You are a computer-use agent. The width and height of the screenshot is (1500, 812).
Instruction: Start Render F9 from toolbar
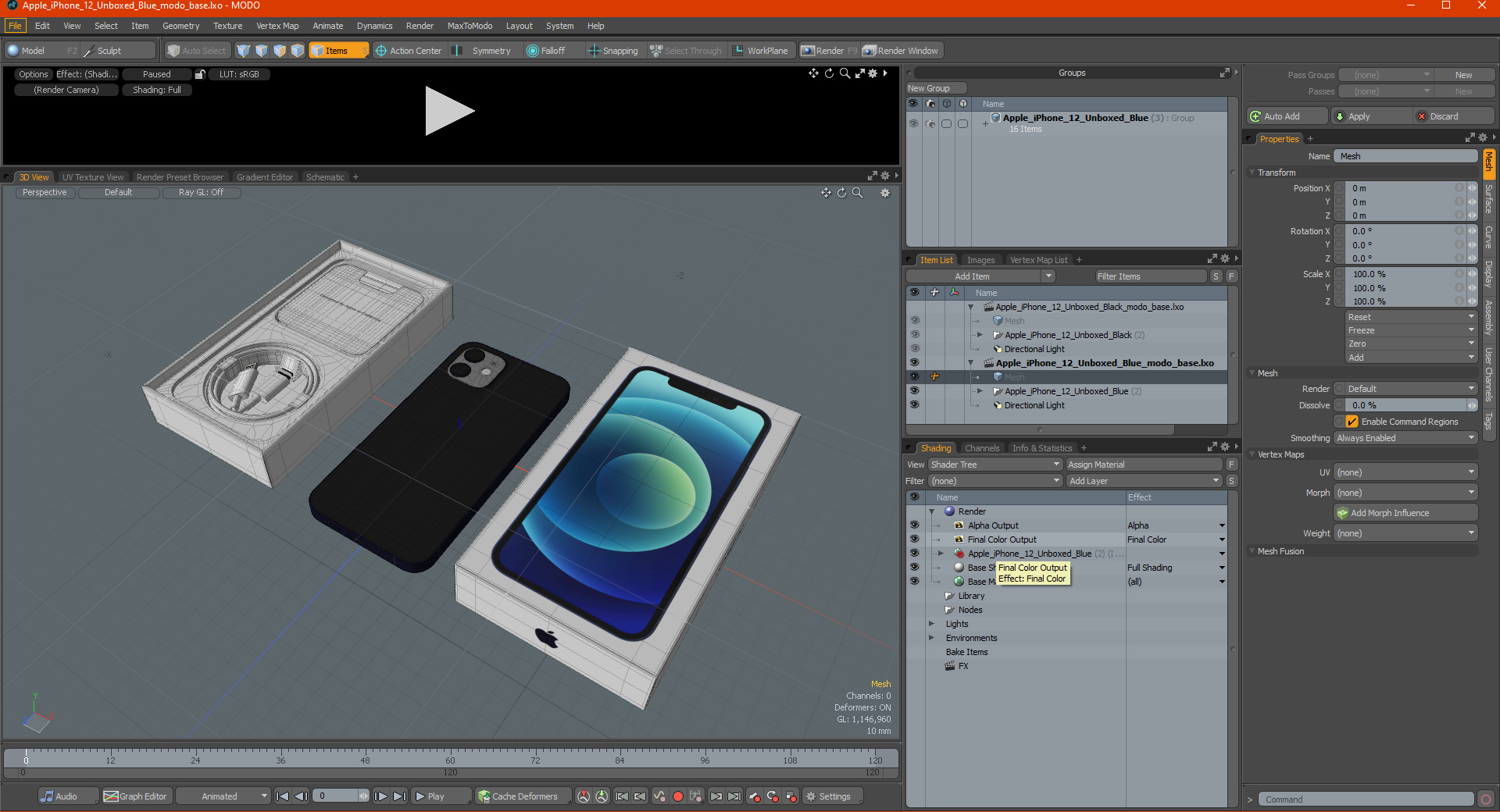pyautogui.click(x=829, y=51)
